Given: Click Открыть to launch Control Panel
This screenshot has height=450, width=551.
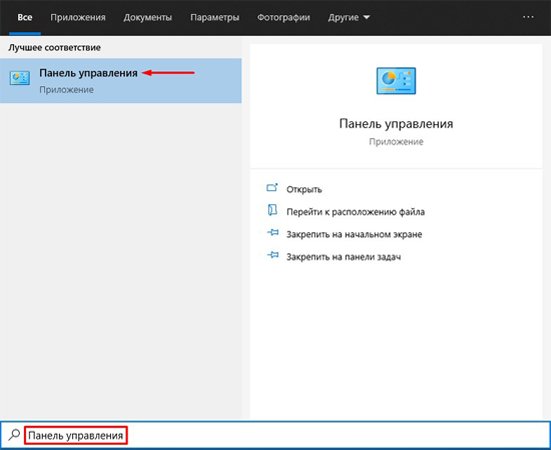Looking at the screenshot, I should click(x=304, y=189).
